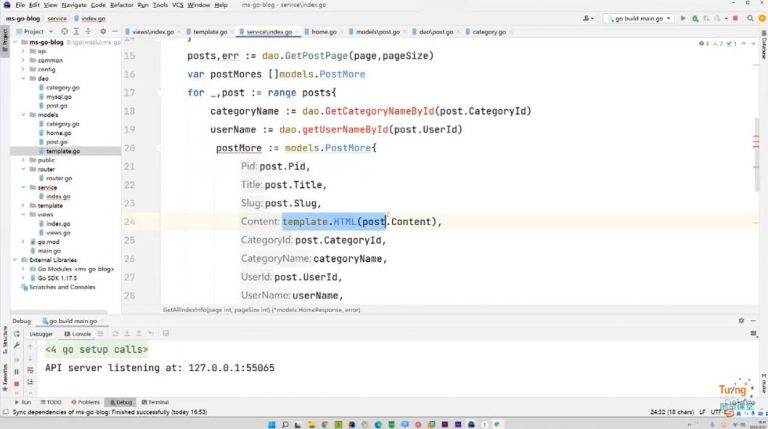This screenshot has height=429, width=768.
Task: Expand the public folder in the project tree
Action: [24, 160]
